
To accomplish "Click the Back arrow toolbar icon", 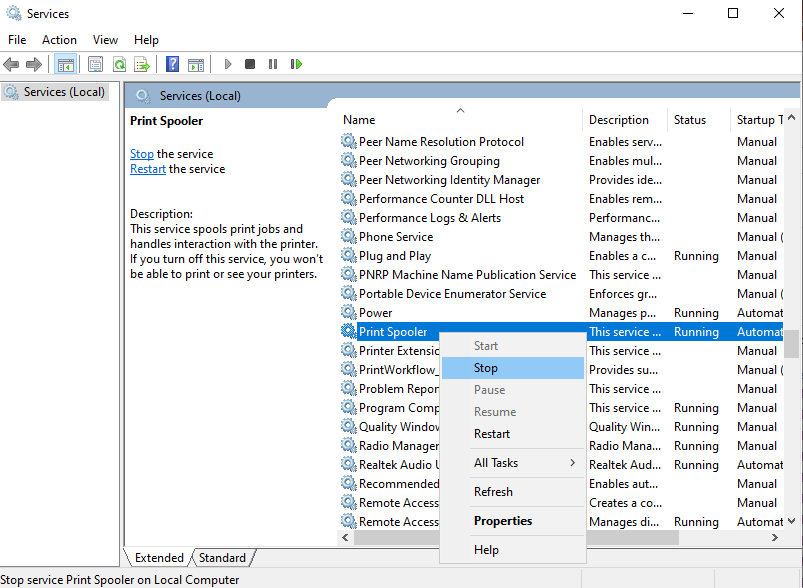I will click(x=11, y=64).
